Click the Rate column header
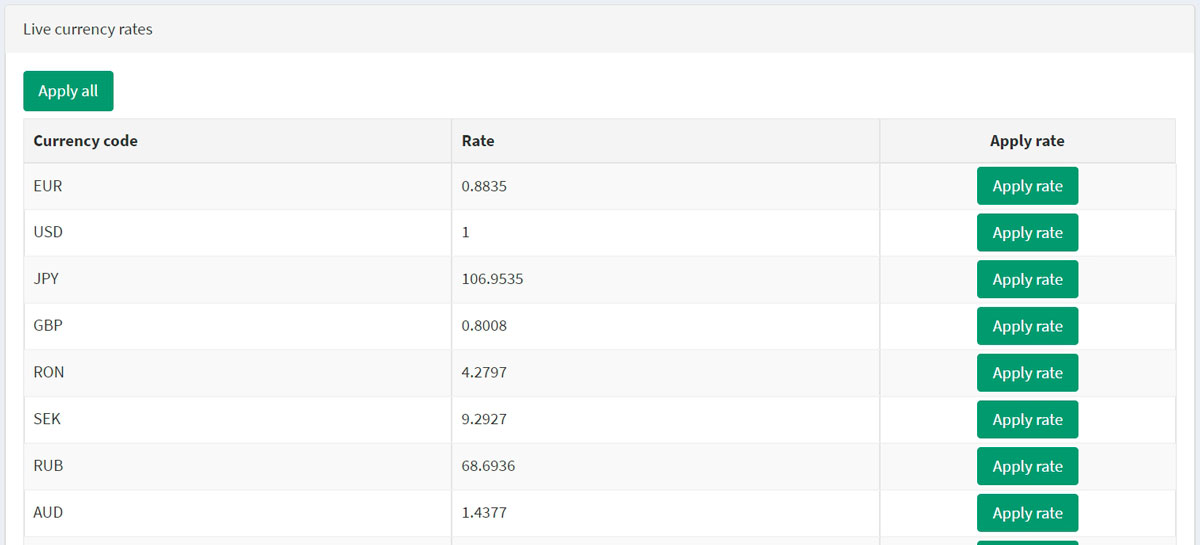This screenshot has width=1200, height=545. pyautogui.click(x=478, y=141)
